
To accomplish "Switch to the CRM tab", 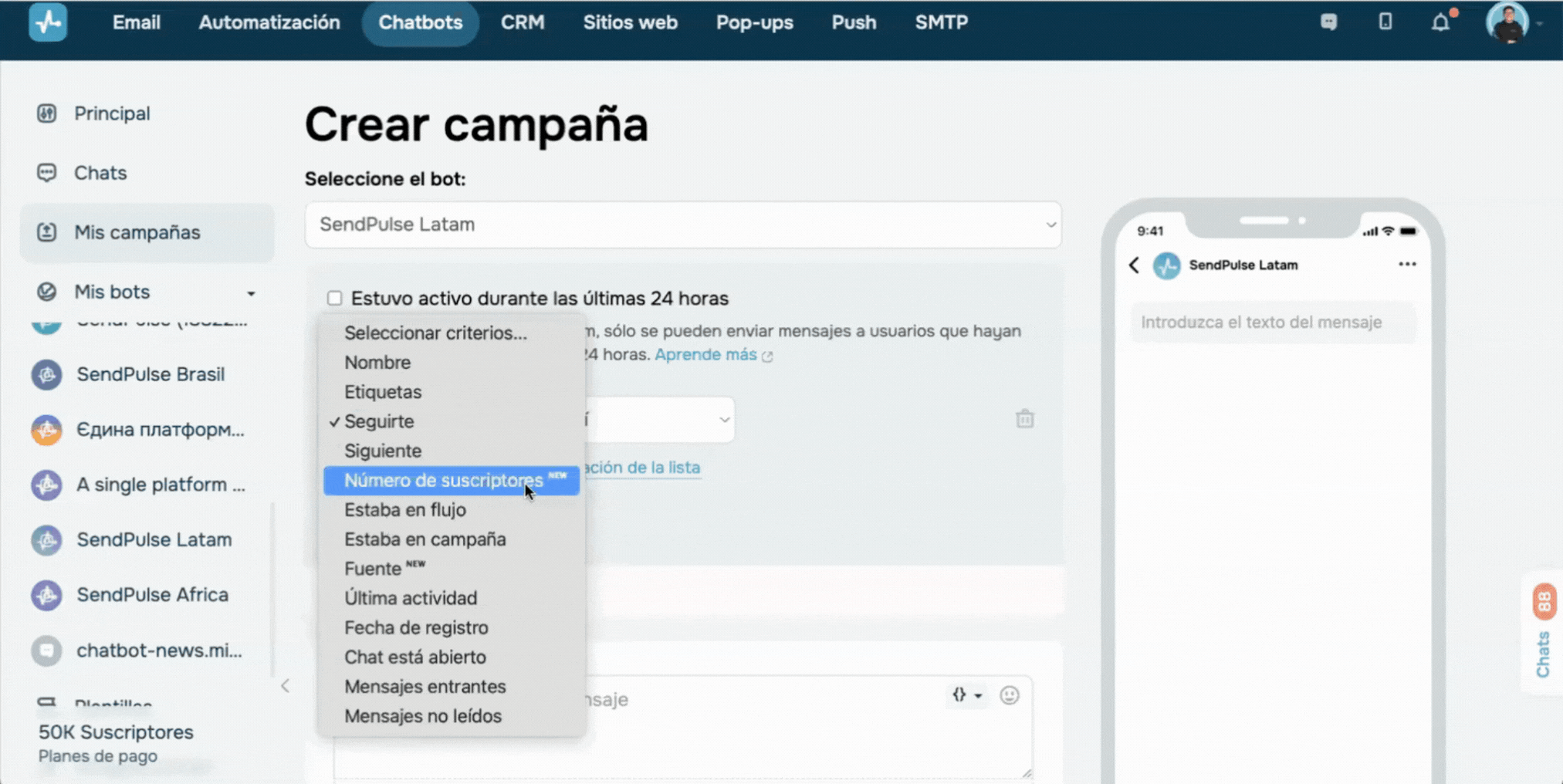I will 523,22.
